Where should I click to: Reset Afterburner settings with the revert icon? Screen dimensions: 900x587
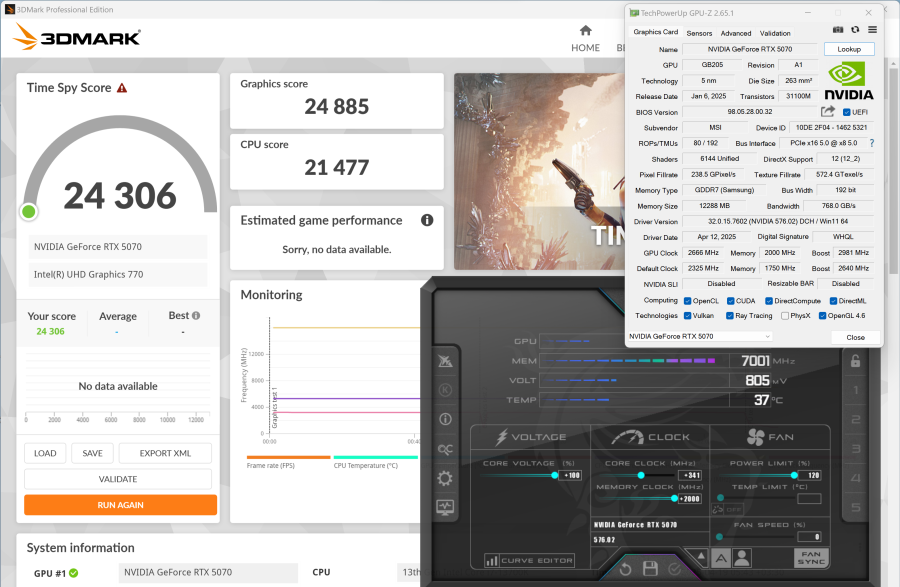626,569
